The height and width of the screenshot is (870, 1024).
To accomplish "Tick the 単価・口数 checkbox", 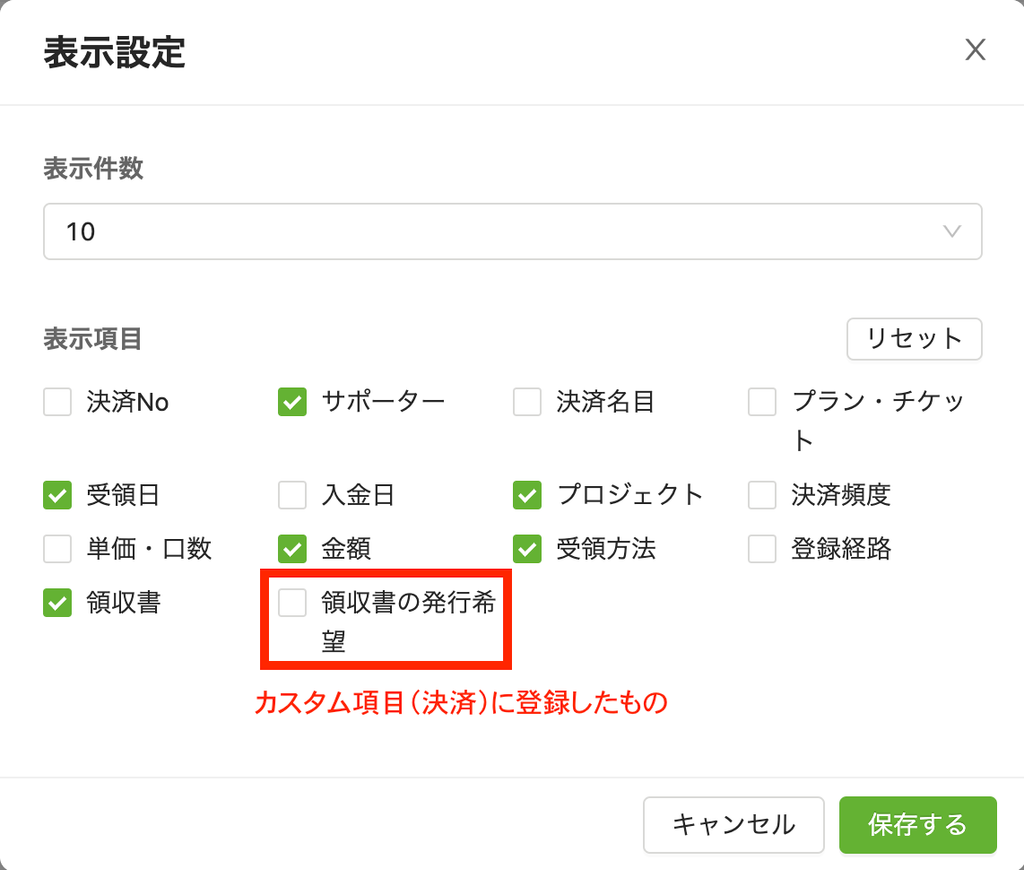I will 57,549.
